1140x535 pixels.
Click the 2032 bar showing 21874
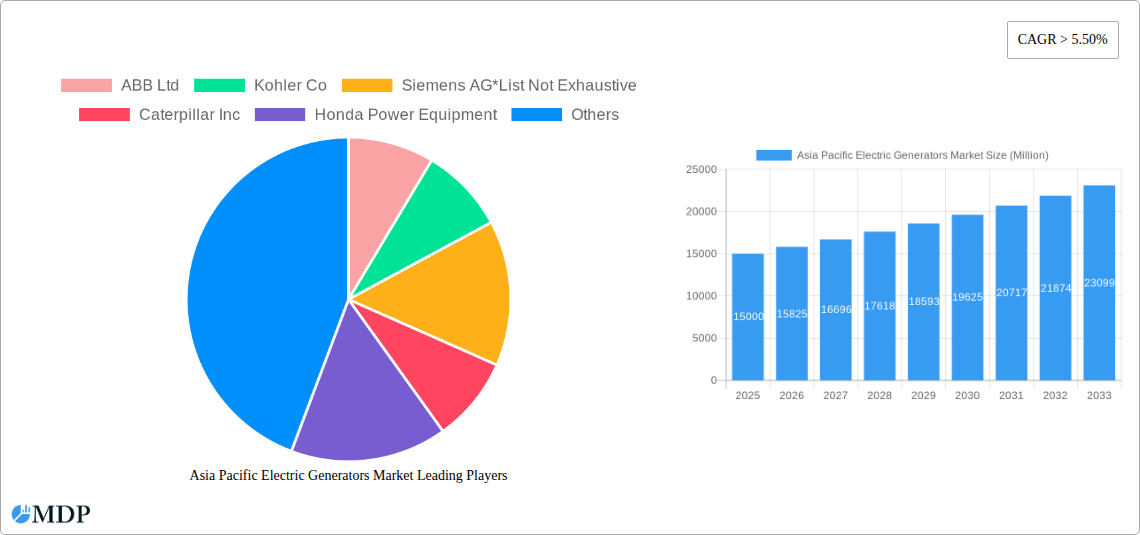1056,288
